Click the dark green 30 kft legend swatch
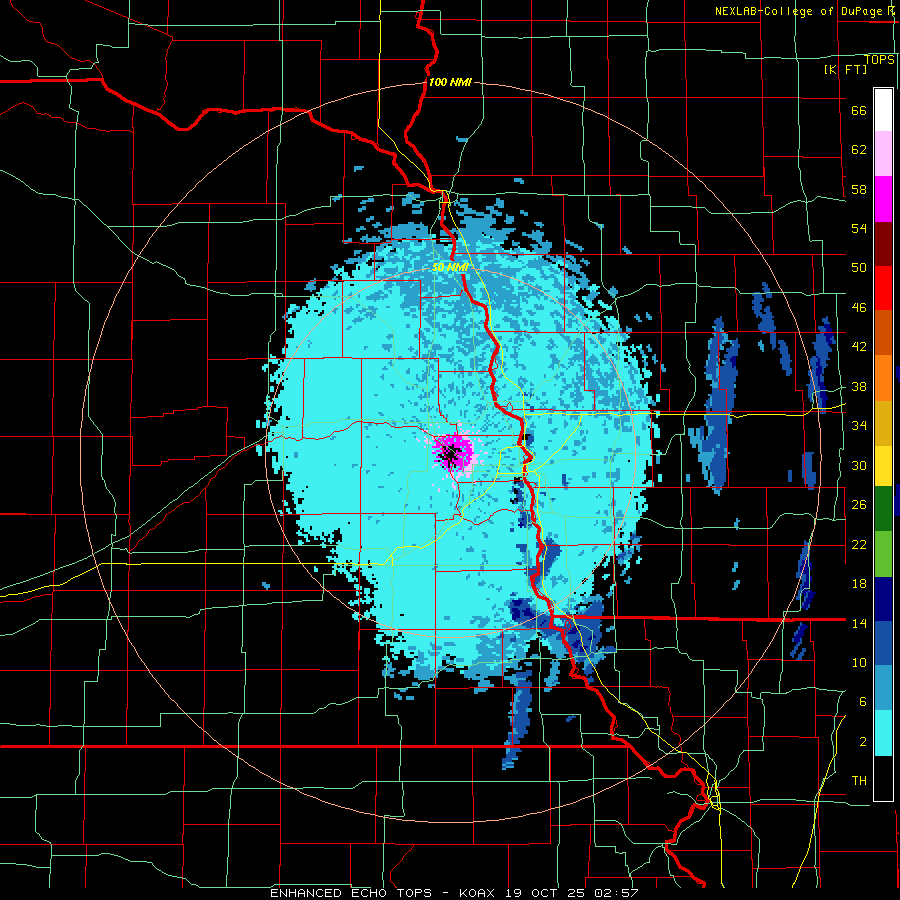 pyautogui.click(x=883, y=509)
